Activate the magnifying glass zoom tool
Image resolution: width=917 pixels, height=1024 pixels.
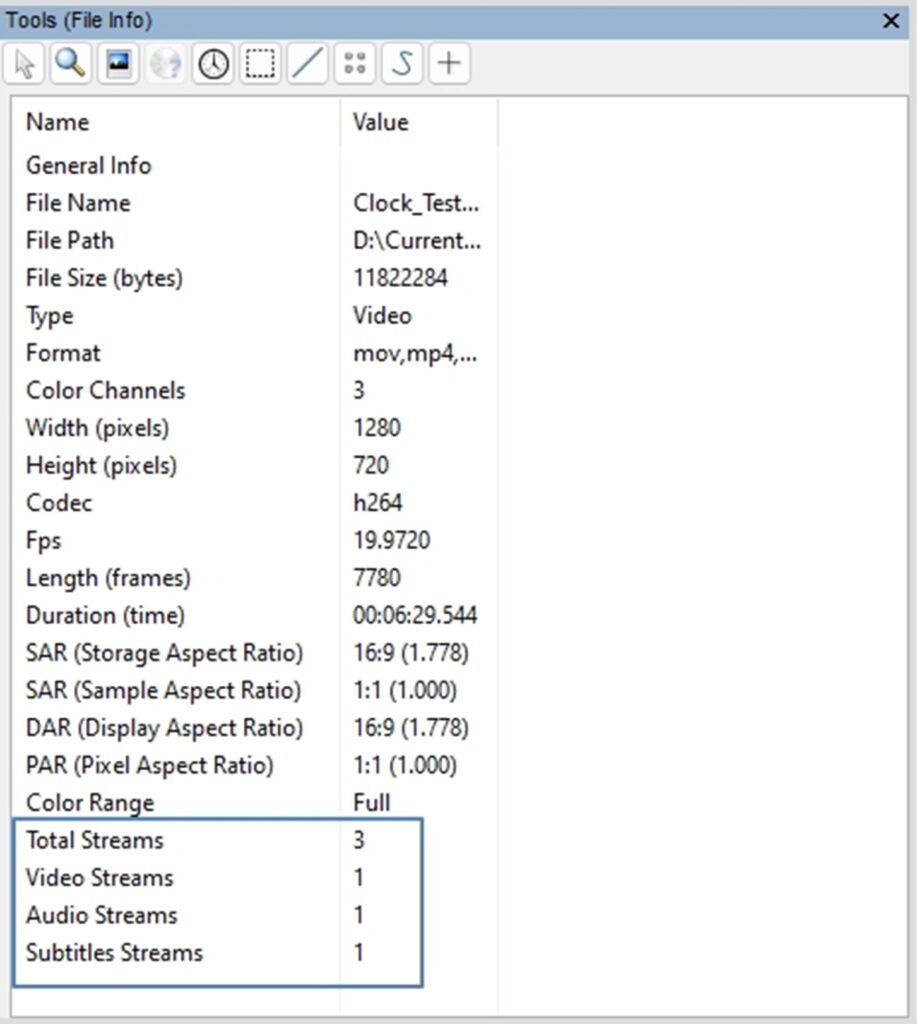click(x=71, y=63)
